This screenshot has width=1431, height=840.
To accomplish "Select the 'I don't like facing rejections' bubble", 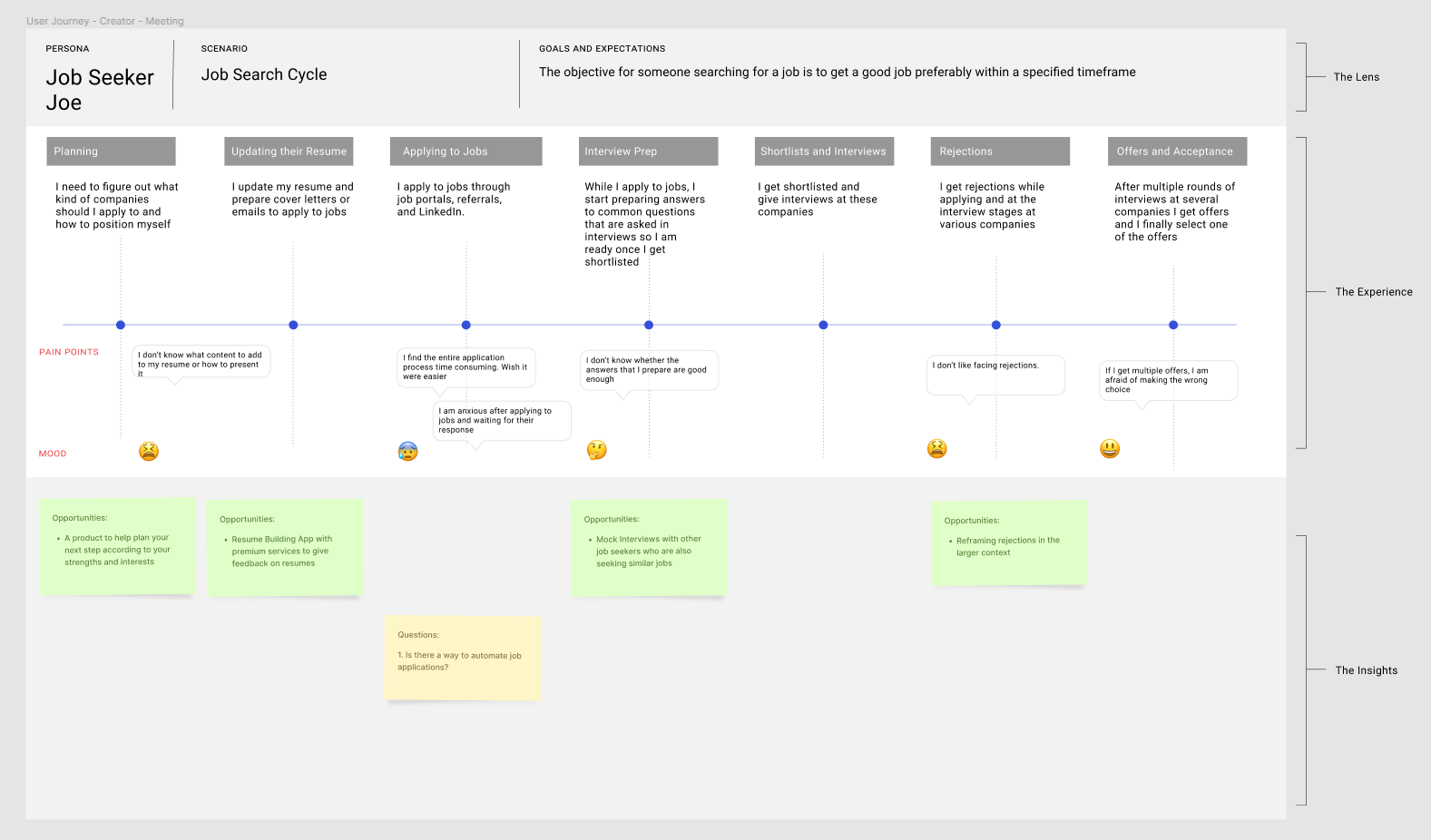I will click(x=995, y=376).
